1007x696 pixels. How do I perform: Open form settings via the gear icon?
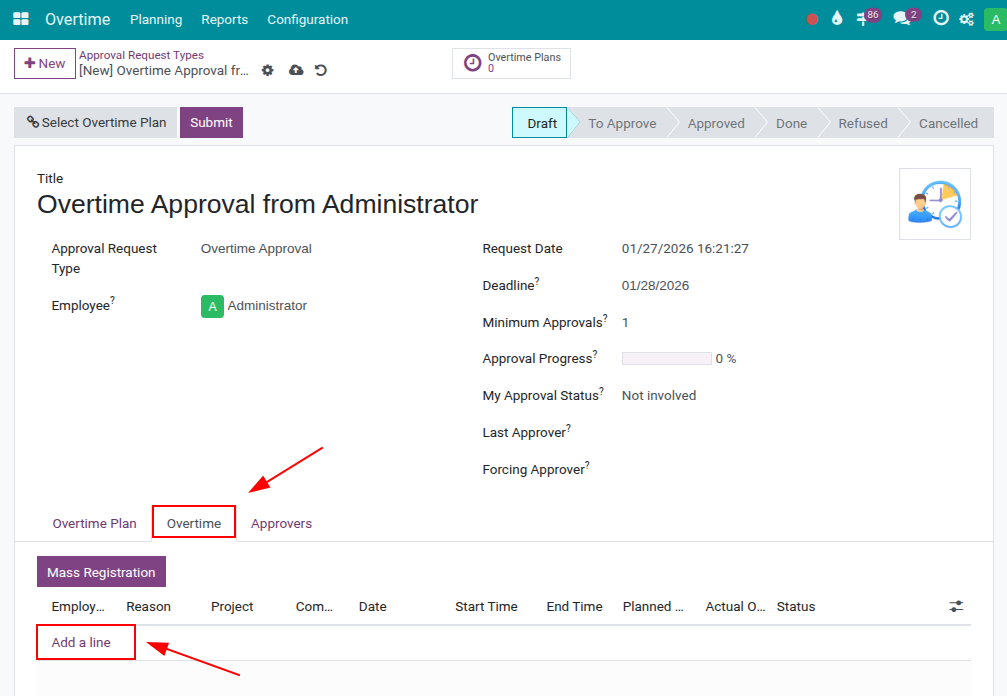coord(267,70)
